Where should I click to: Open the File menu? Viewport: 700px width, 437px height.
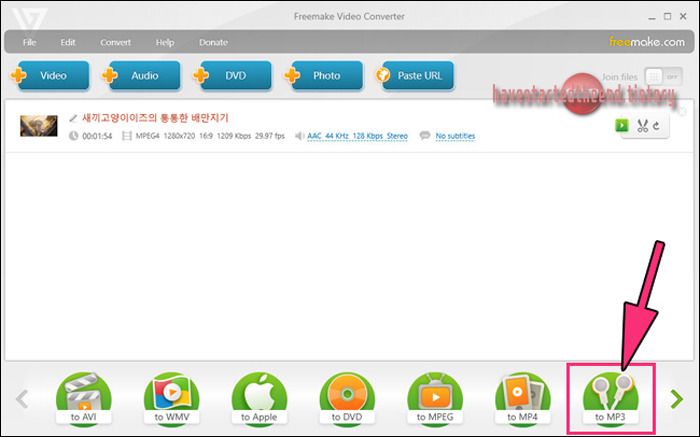[x=29, y=42]
